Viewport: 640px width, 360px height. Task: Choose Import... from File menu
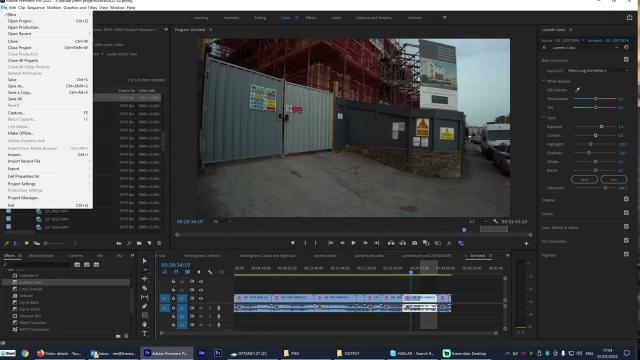[x=15, y=155]
